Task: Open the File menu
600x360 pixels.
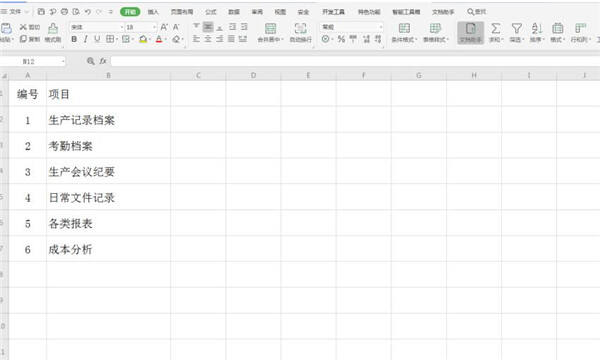Action: pos(15,12)
